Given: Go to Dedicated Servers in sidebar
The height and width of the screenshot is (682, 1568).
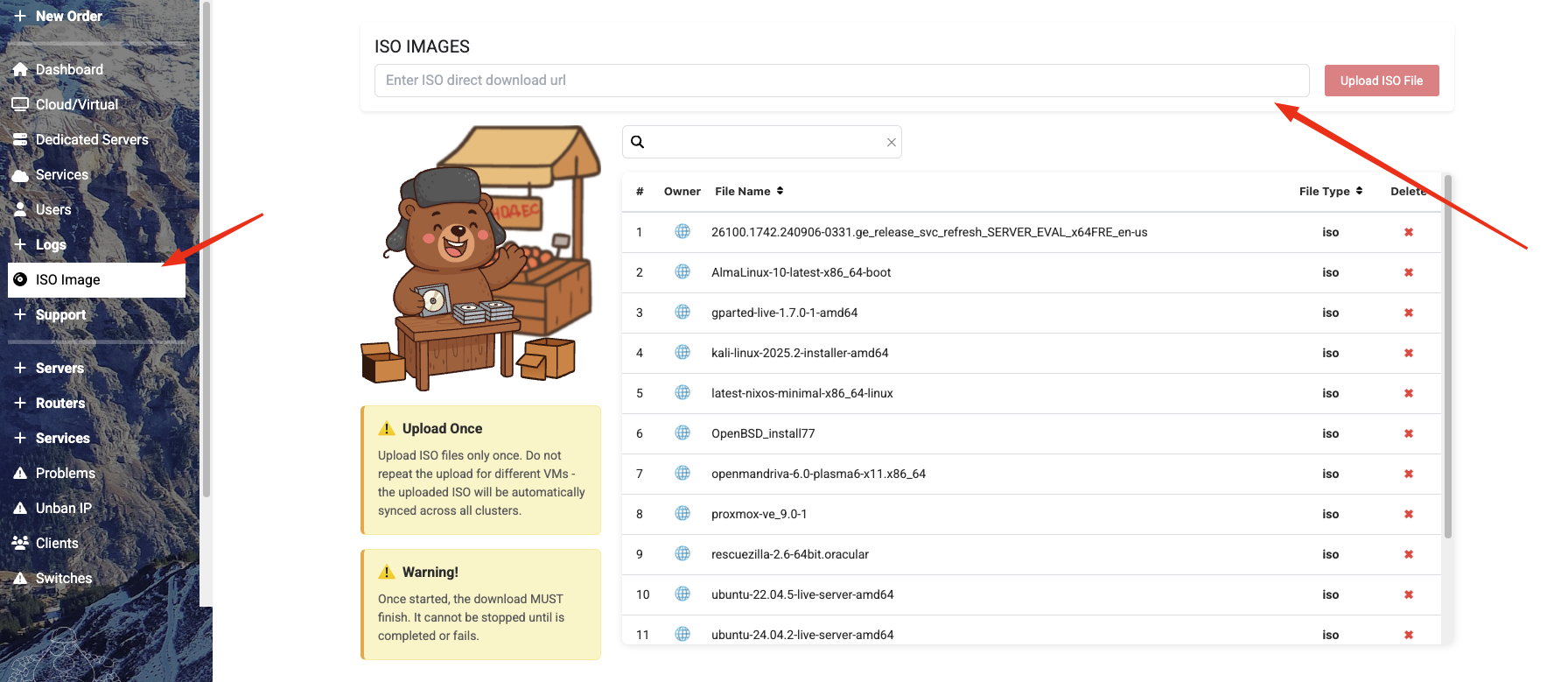Looking at the screenshot, I should coord(91,139).
